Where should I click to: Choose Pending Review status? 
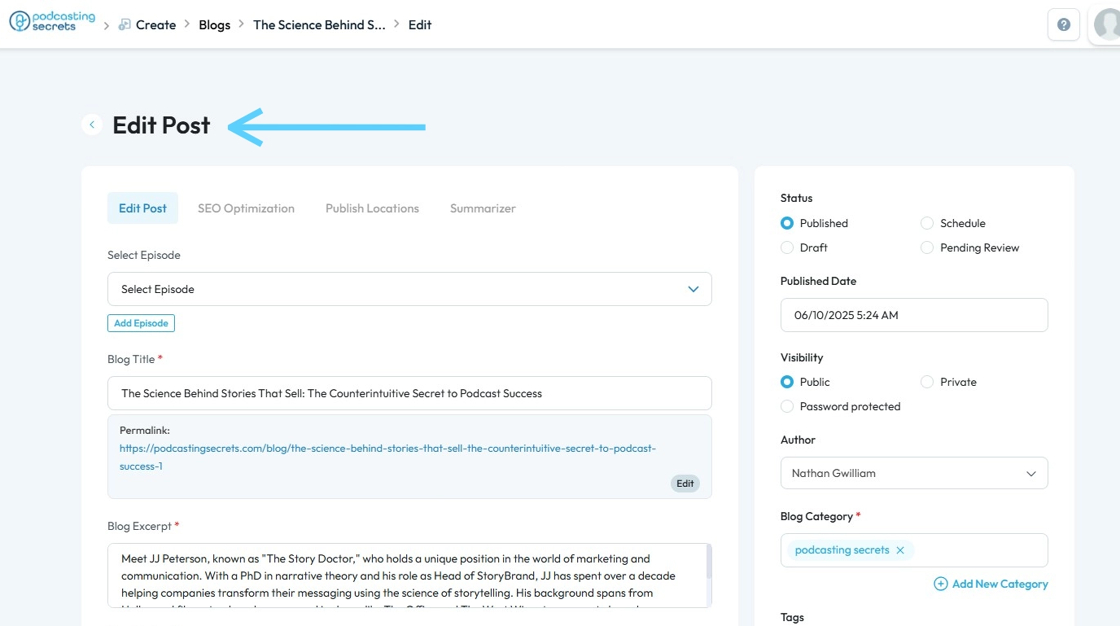tap(927, 247)
